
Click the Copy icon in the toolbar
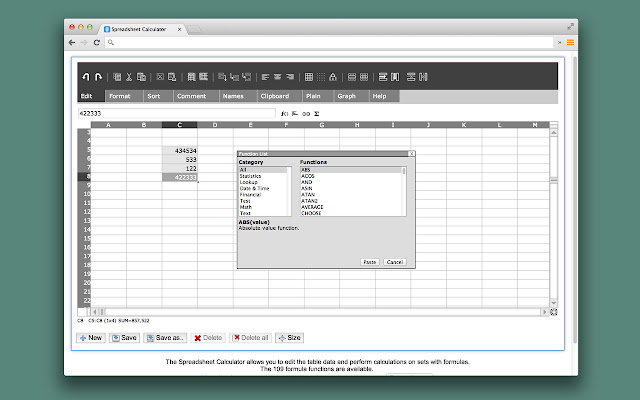117,77
